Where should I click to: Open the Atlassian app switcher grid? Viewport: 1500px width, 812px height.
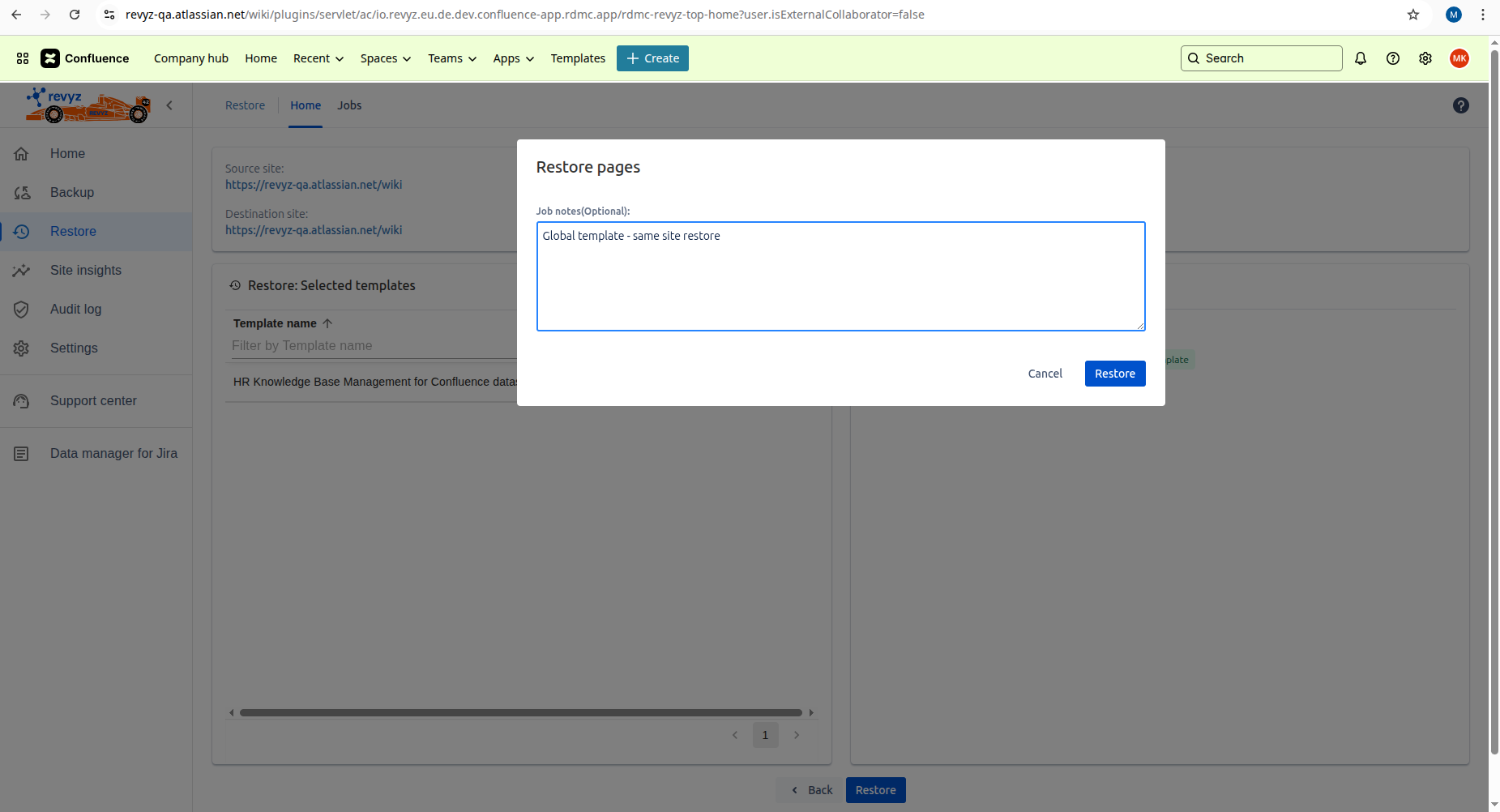coord(22,58)
